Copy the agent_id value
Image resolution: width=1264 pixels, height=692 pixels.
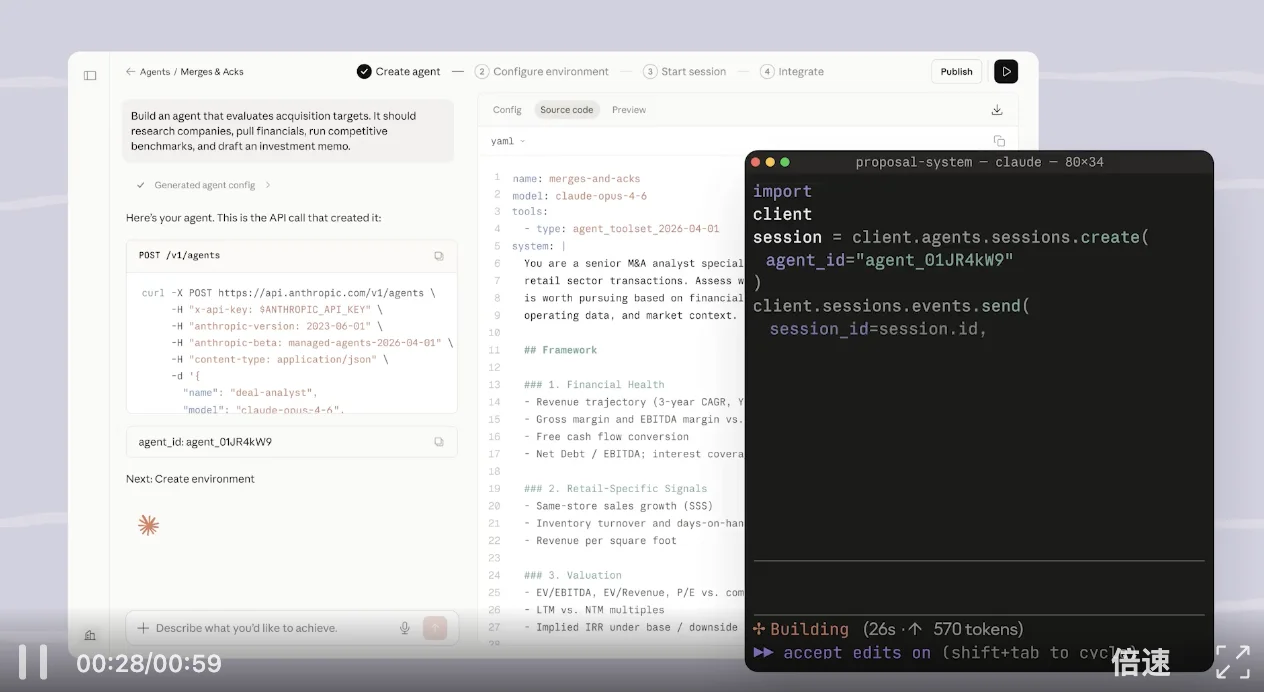438,442
